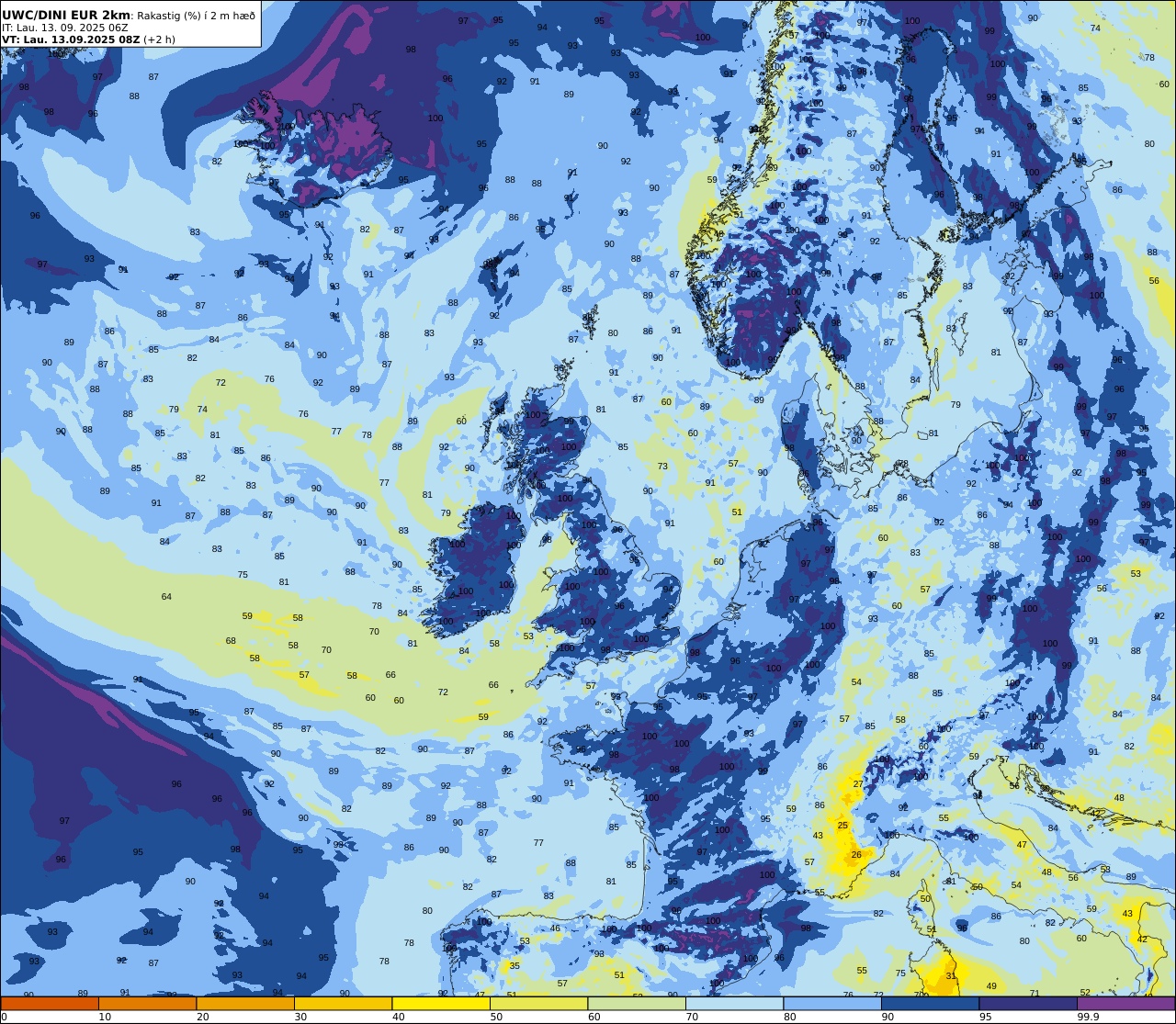Click the humidity value '49' on the map
Screen dimensions: 1176x1024
991,985
